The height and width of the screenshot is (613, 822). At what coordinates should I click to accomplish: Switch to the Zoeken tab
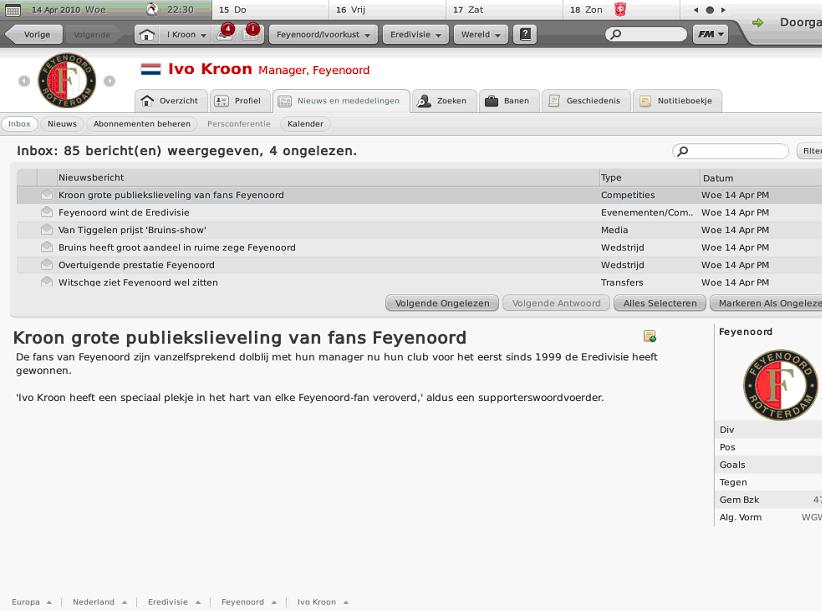pyautogui.click(x=444, y=101)
